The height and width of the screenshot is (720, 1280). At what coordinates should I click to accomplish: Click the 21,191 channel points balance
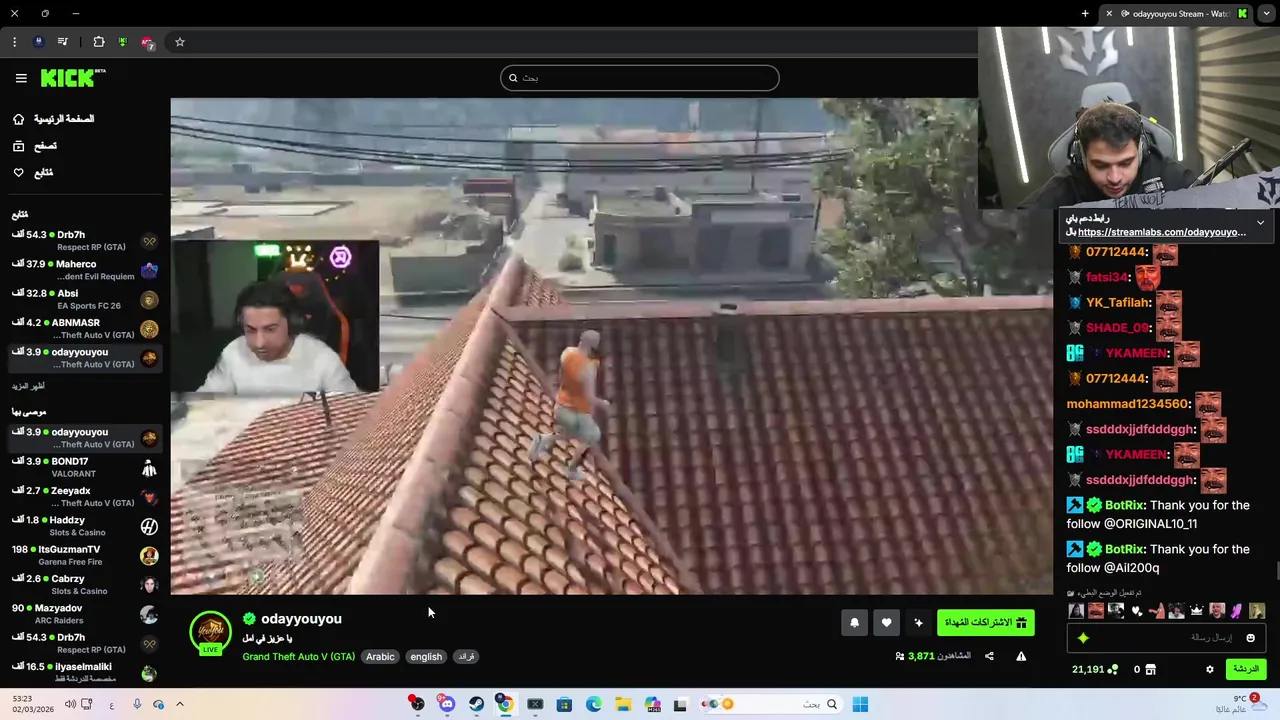[x=1094, y=669]
